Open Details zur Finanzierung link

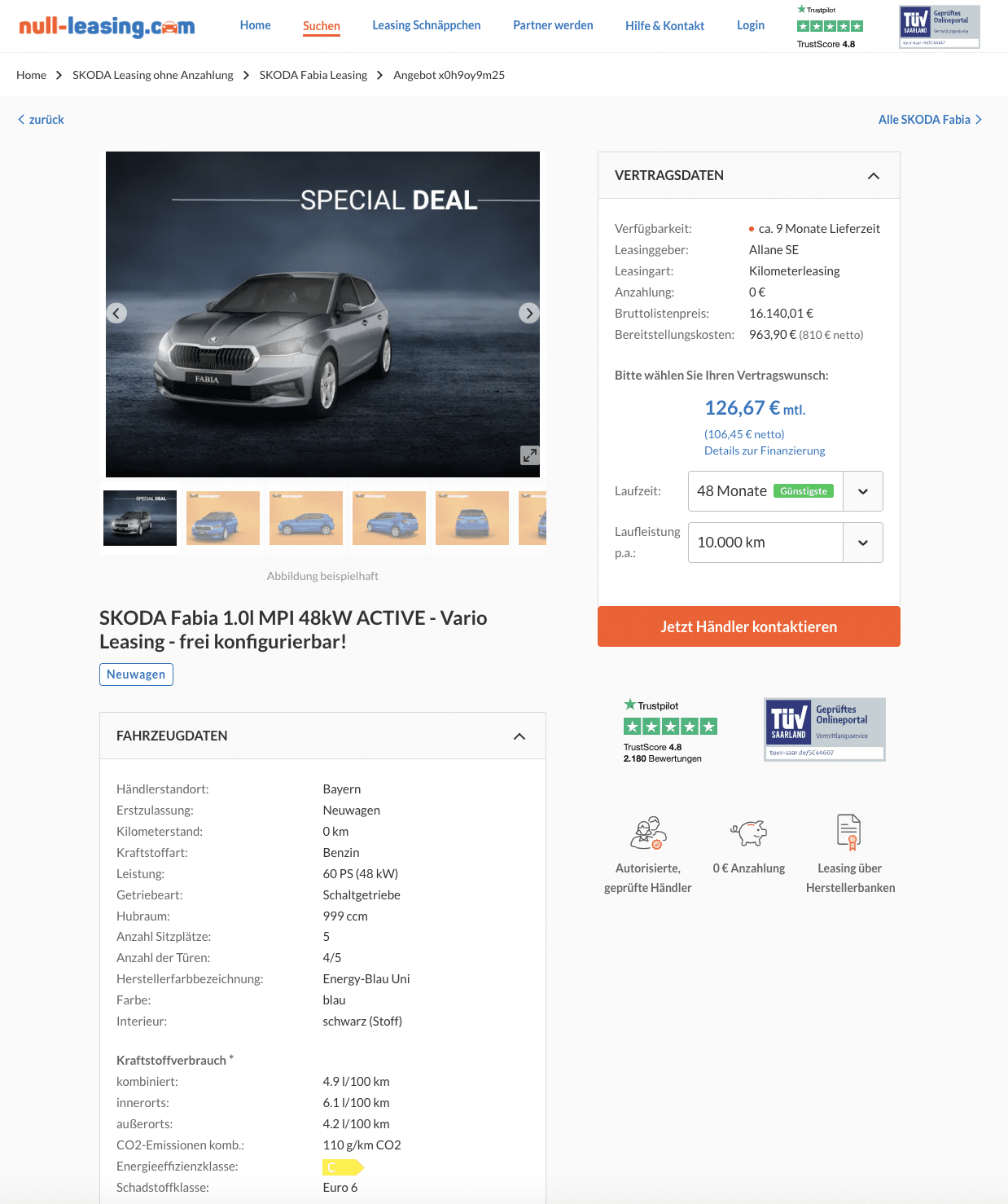point(765,450)
